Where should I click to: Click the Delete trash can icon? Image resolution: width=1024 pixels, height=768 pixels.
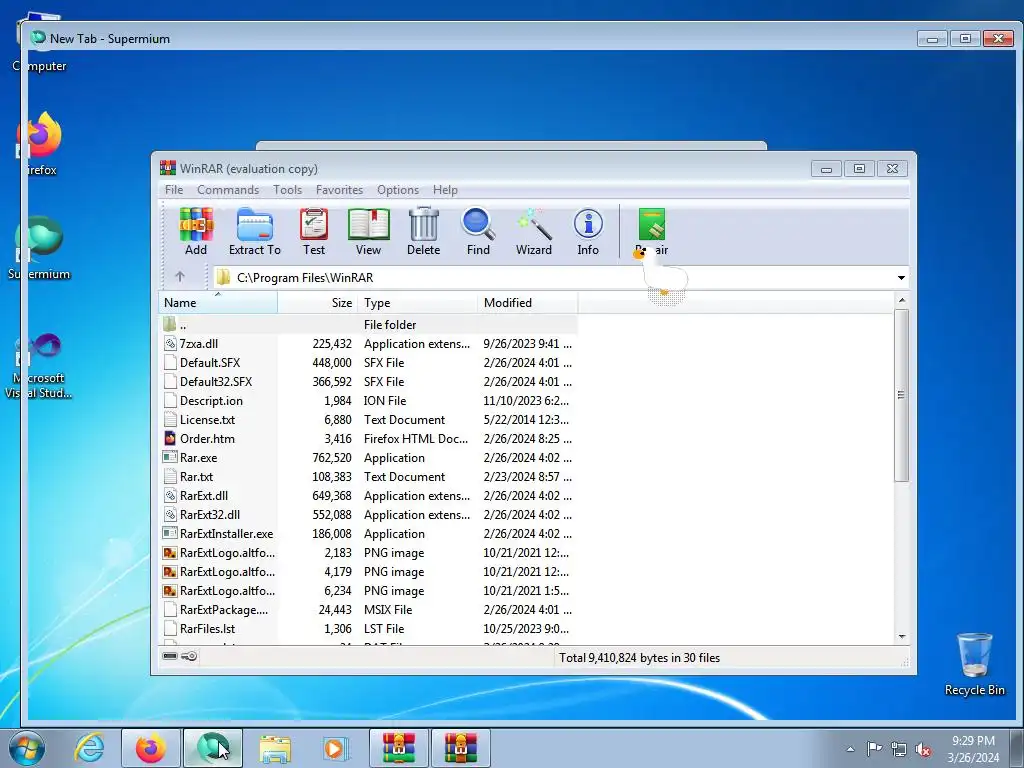coord(423,231)
